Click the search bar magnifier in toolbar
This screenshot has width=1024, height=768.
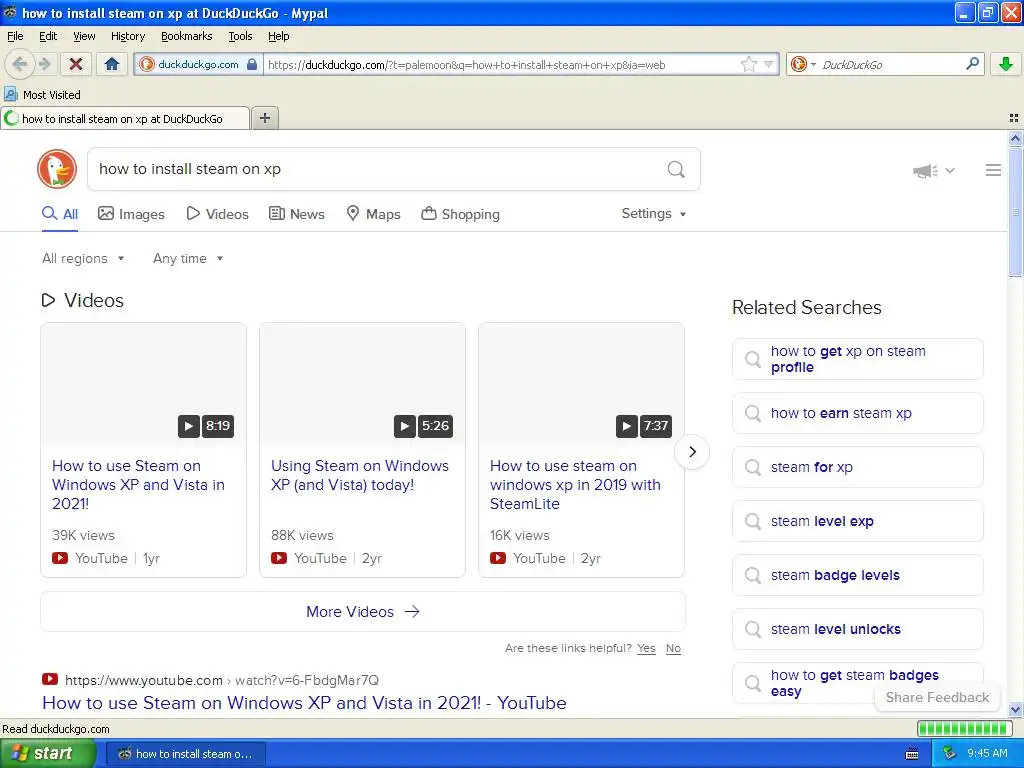coord(972,64)
